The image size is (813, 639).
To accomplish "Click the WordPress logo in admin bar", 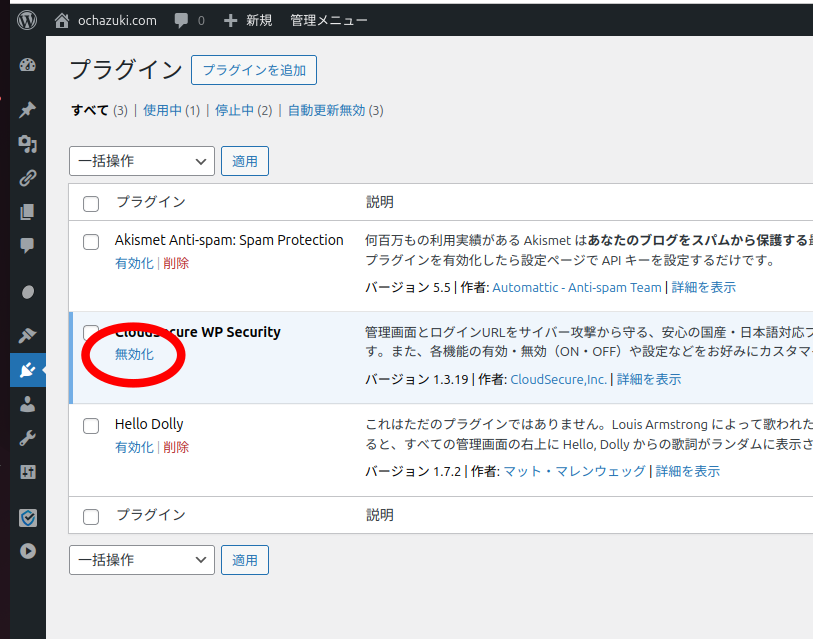I will click(27, 19).
